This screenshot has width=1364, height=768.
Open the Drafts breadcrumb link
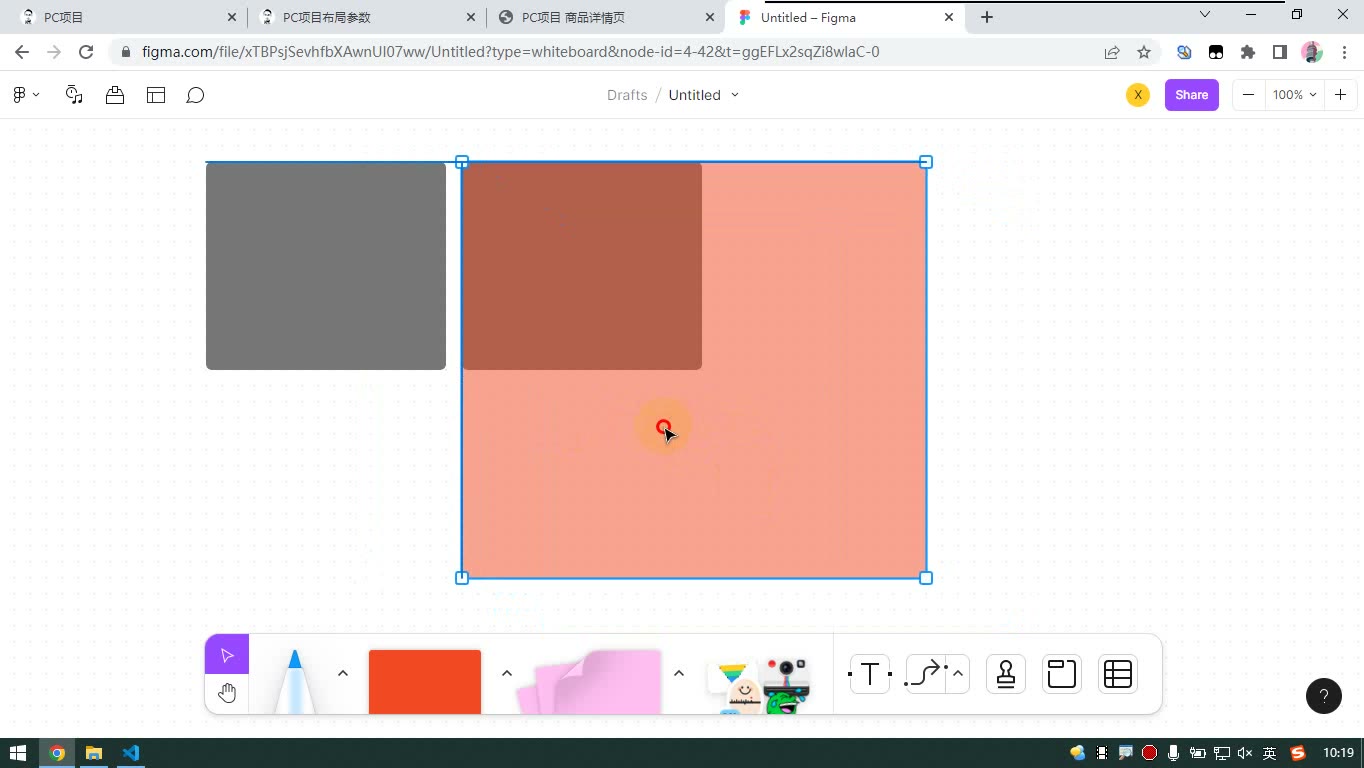pyautogui.click(x=627, y=95)
